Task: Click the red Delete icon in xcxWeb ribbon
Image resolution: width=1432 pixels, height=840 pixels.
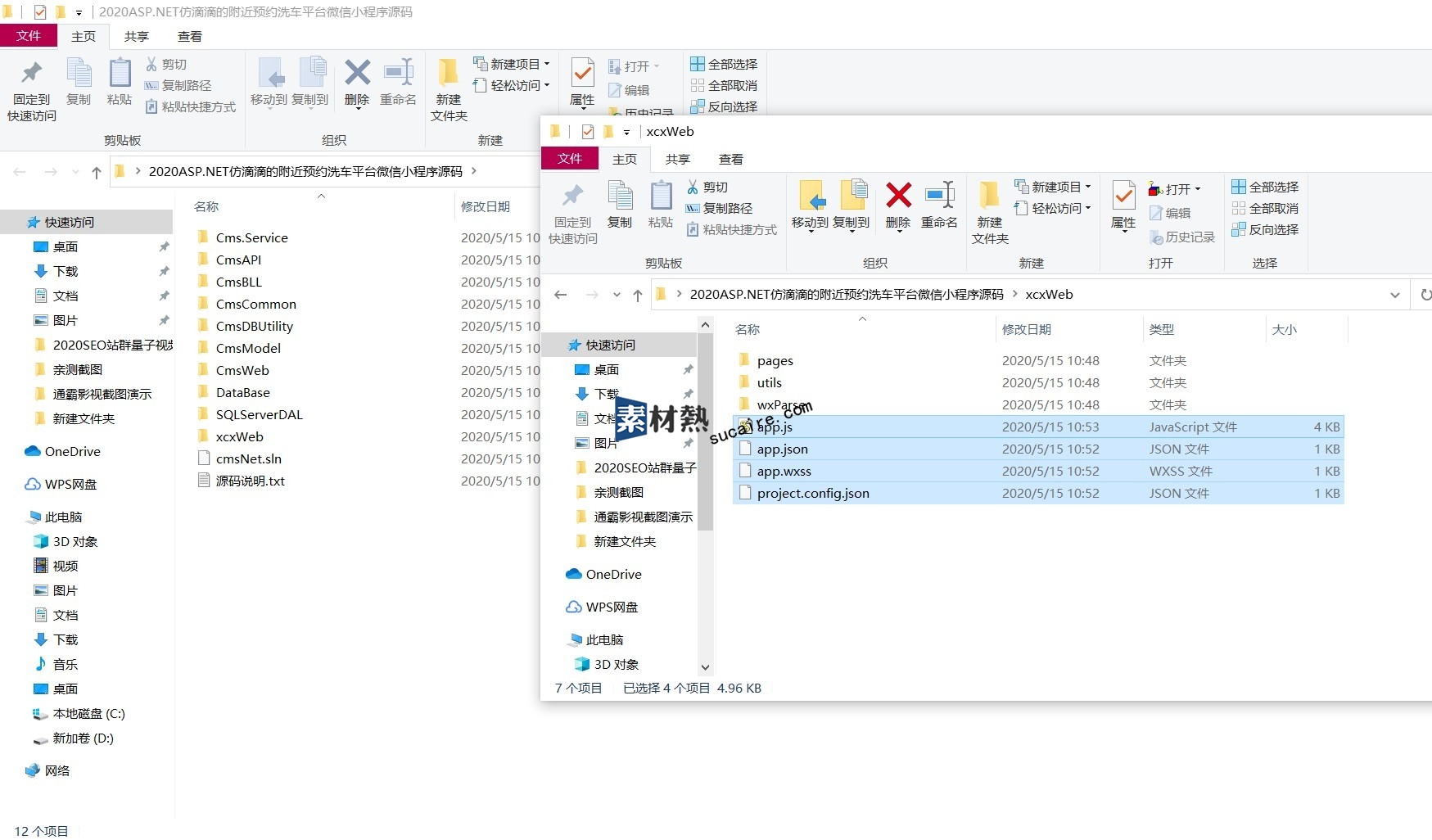Action: click(x=898, y=196)
